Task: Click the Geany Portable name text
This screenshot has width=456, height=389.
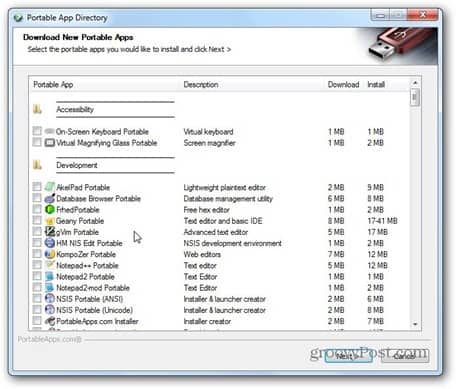Action: pos(80,221)
